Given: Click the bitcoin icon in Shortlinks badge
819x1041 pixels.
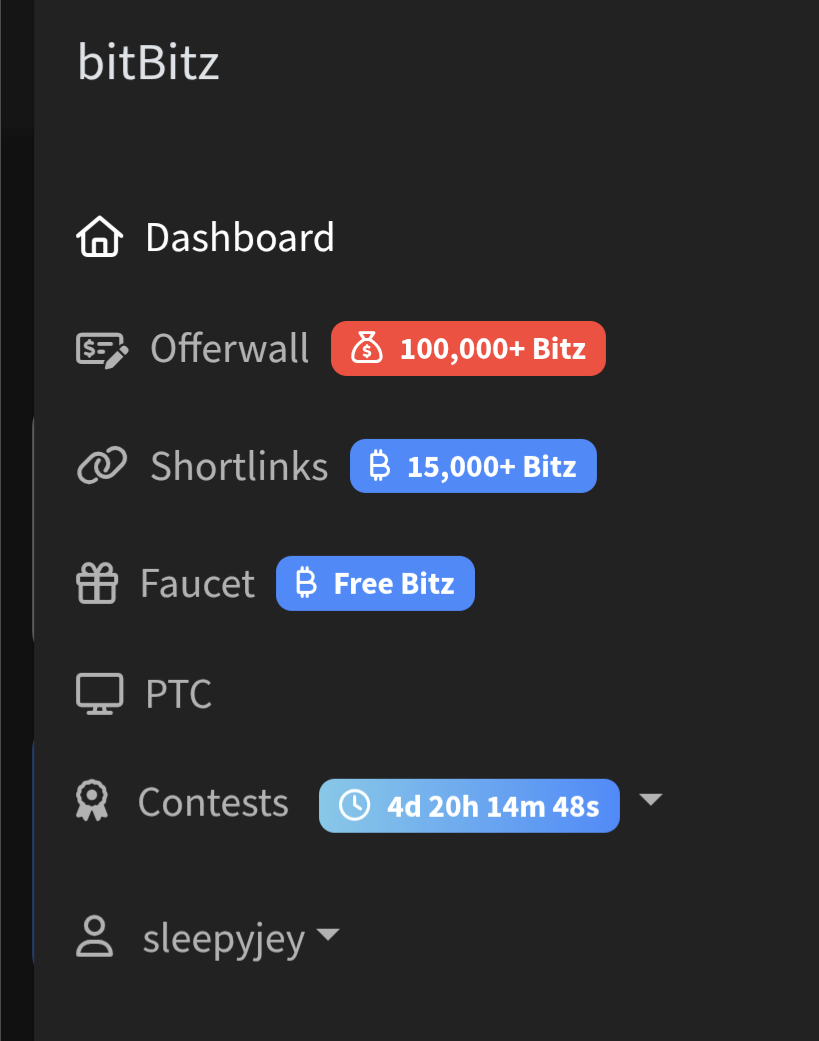Looking at the screenshot, I should (x=380, y=465).
